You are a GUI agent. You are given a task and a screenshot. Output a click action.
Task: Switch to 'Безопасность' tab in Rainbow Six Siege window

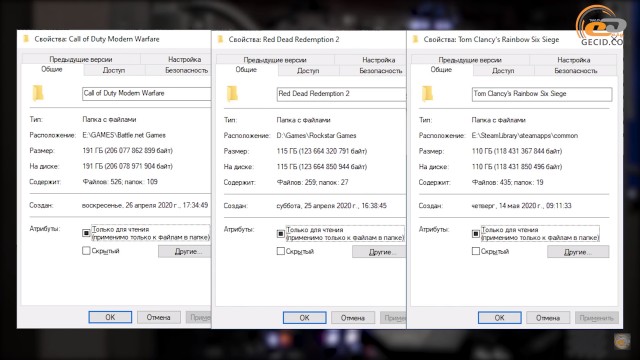pyautogui.click(x=576, y=71)
